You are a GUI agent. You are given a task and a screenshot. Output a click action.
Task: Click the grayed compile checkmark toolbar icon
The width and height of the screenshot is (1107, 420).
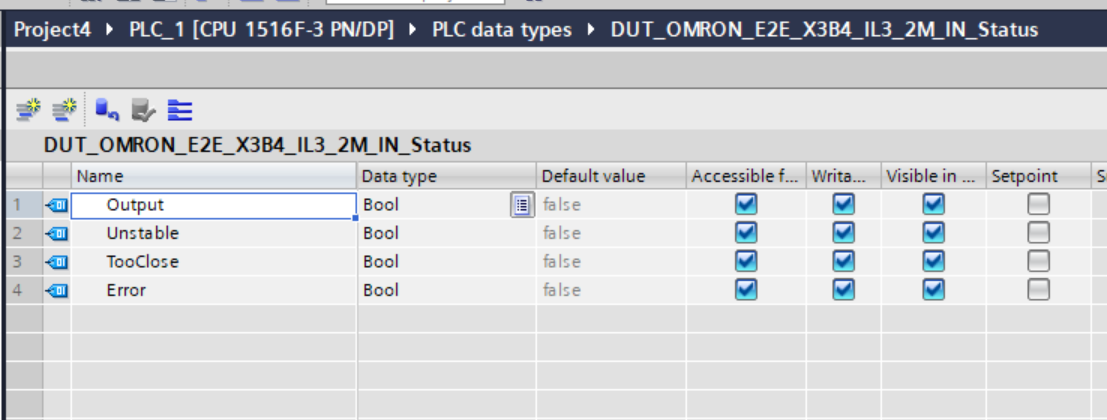[x=143, y=110]
